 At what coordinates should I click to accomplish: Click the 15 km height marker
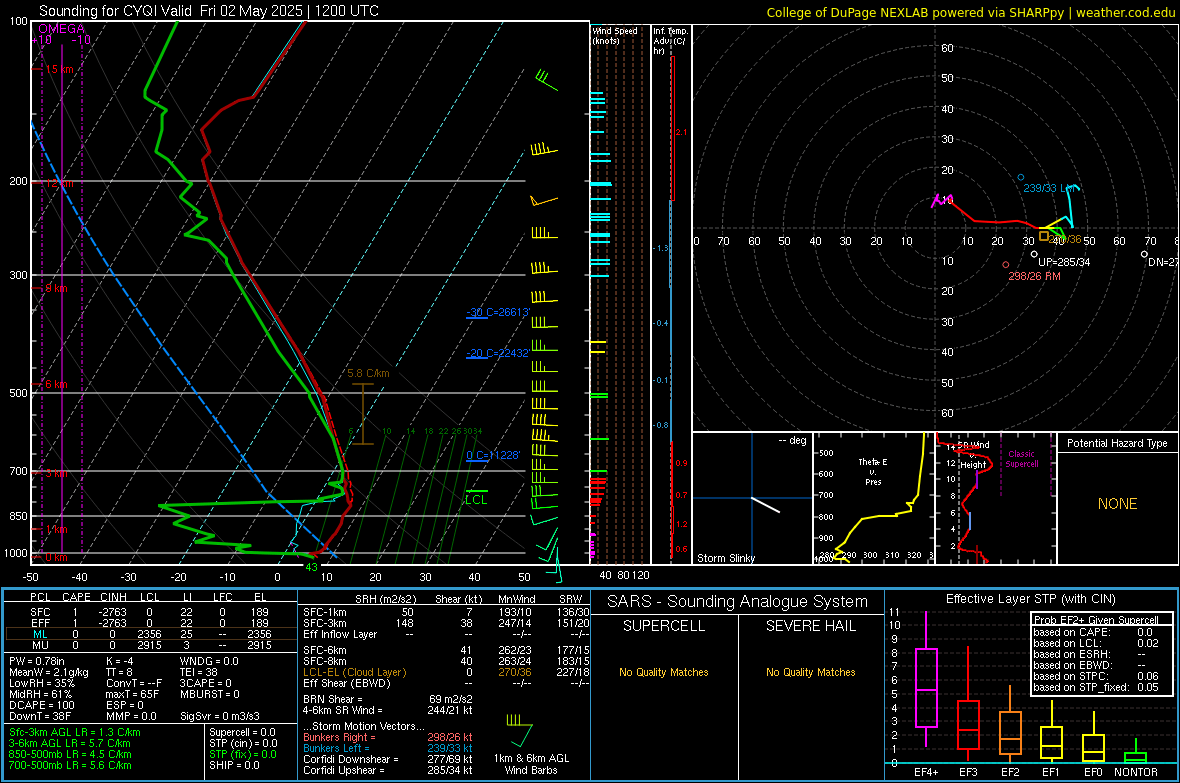[59, 69]
